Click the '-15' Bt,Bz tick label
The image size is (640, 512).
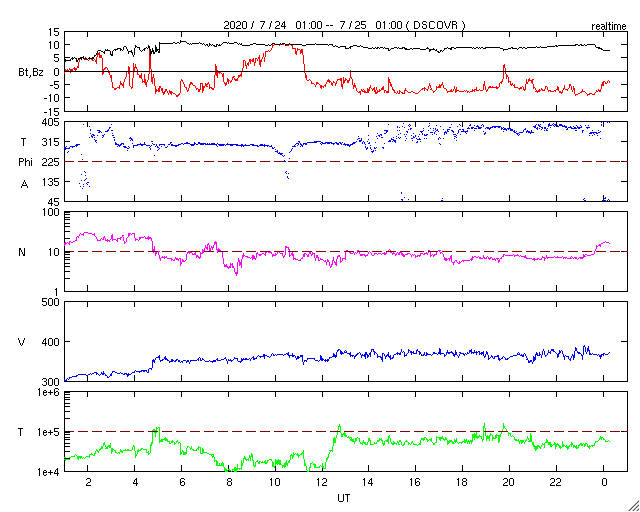[x=53, y=111]
